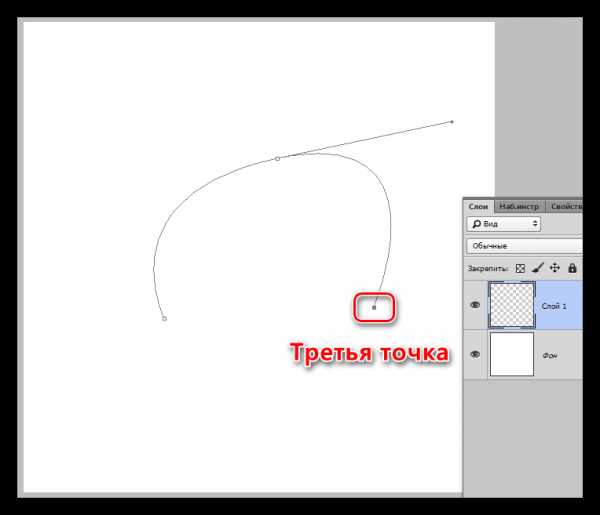Lock transparent pixels icon
600x515 pixels.
(x=520, y=269)
